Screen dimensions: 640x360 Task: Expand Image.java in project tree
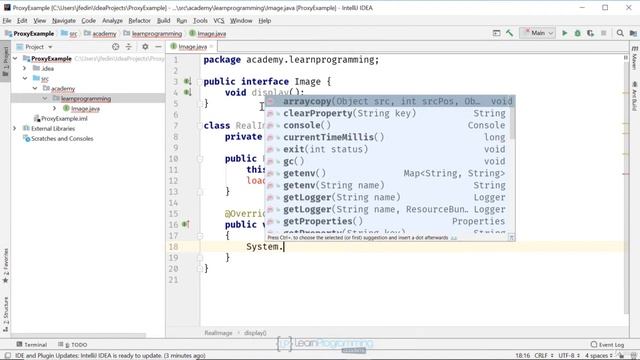55,109
